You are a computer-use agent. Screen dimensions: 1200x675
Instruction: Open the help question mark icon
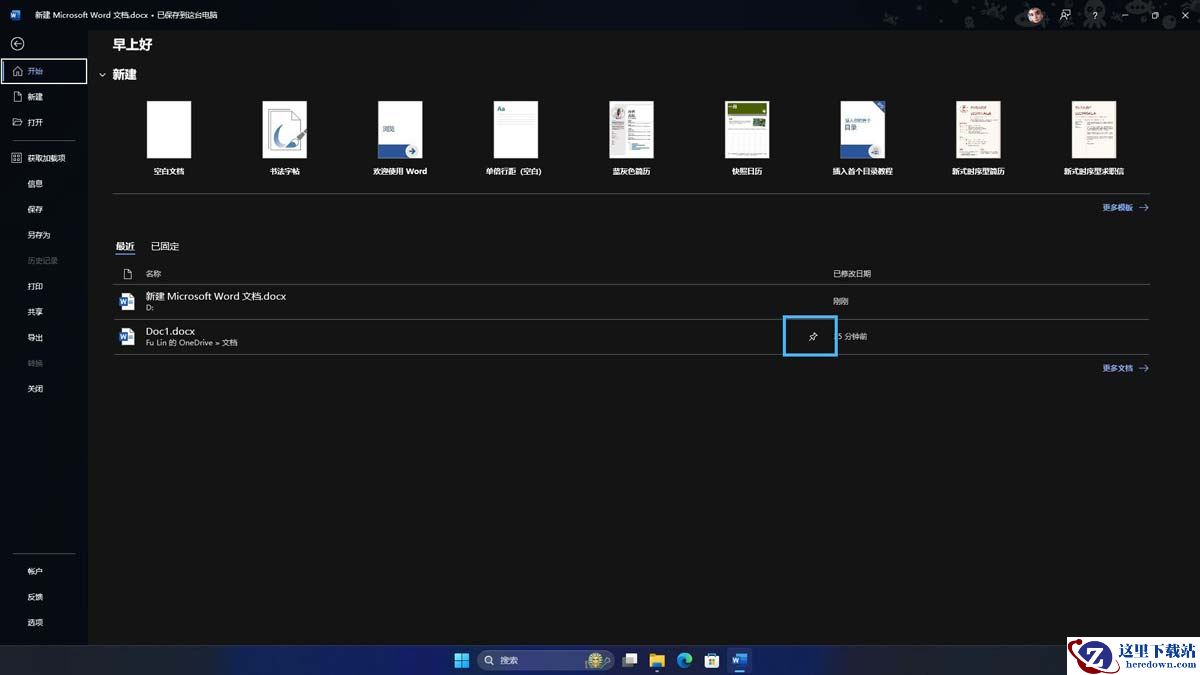point(1095,15)
